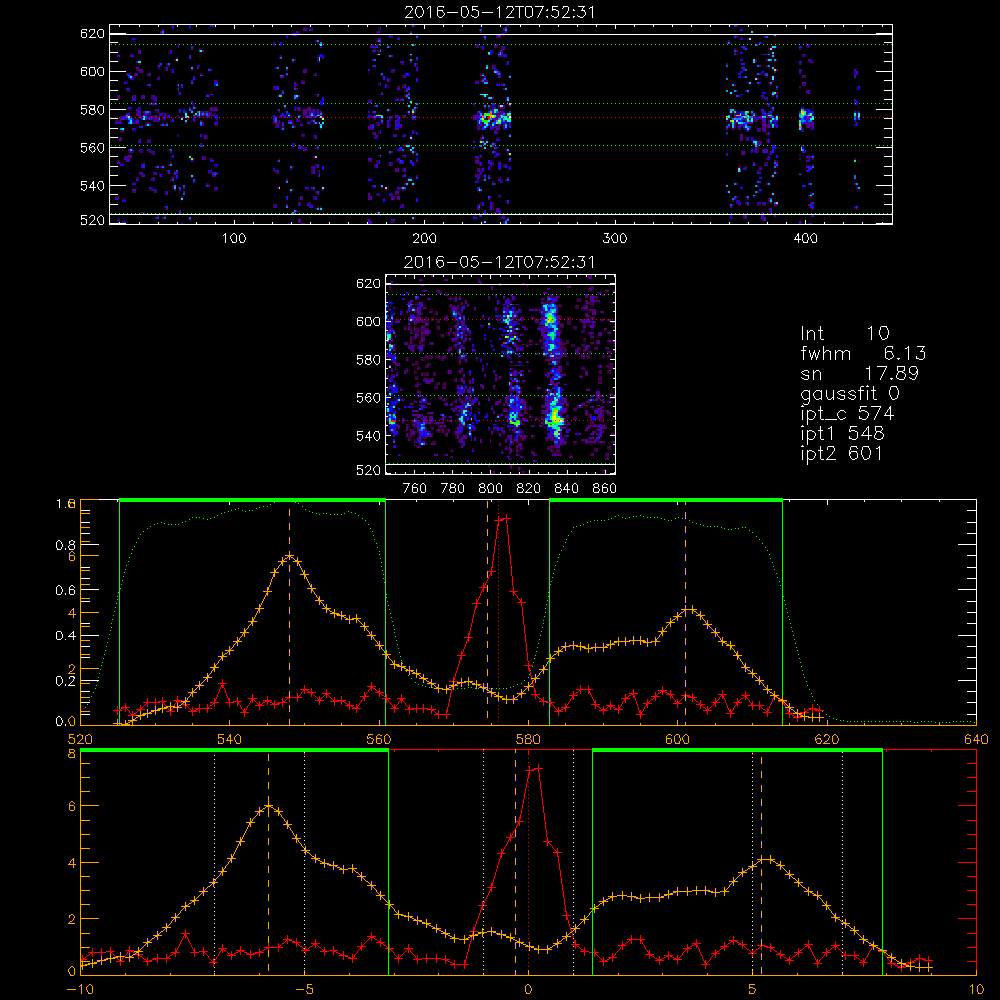Click white y-axis label 0.4 on profile plot
This screenshot has height=1000, width=1000.
65,636
